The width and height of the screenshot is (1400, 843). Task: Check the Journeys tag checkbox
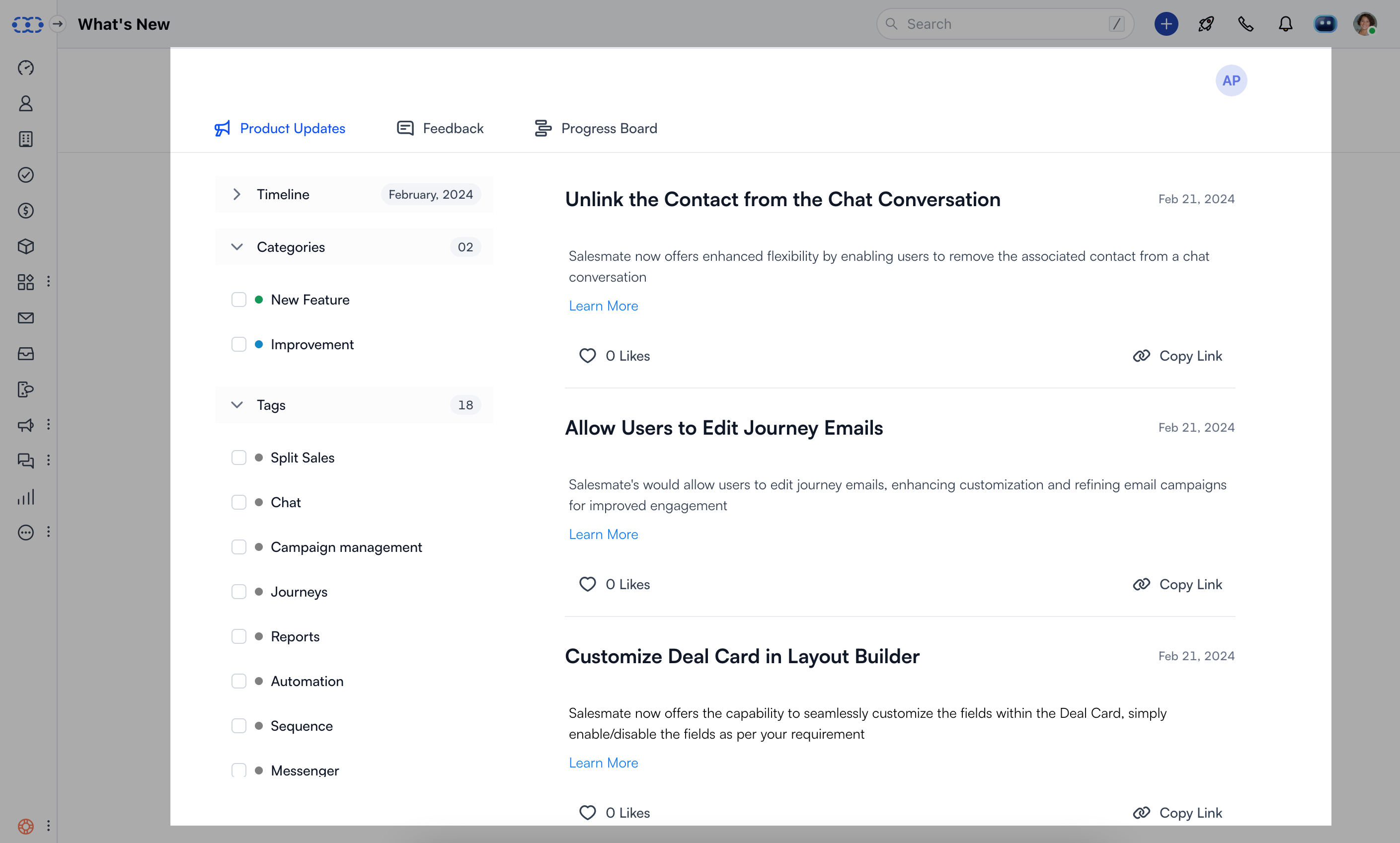(238, 591)
